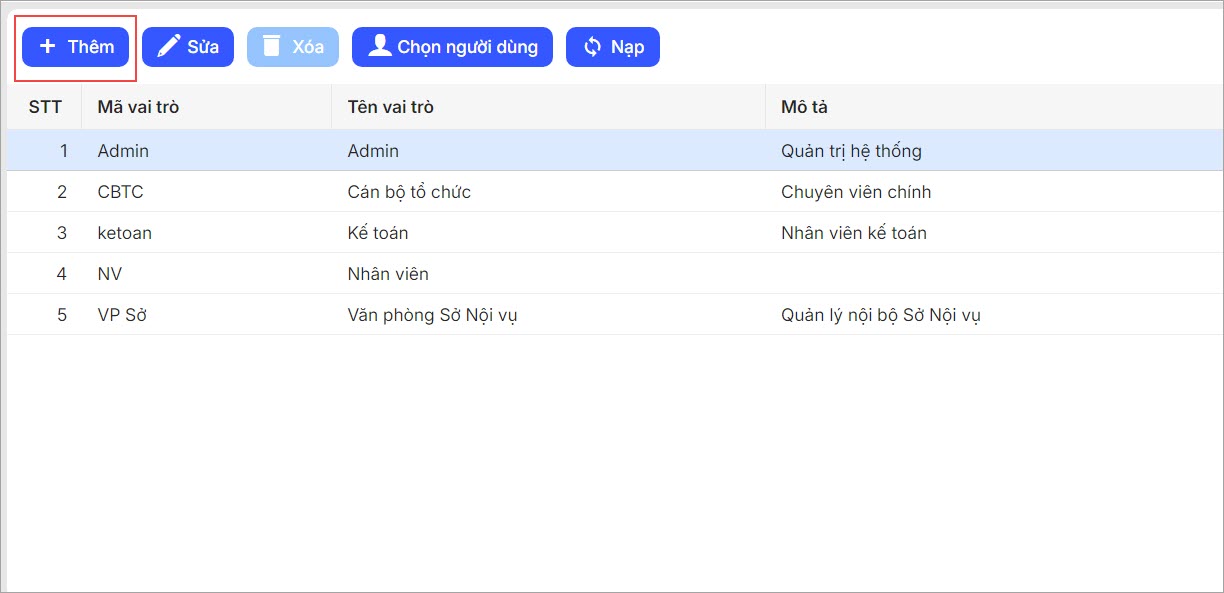Click Quản lý nội bộ Sở Nội vụ description

click(x=880, y=315)
